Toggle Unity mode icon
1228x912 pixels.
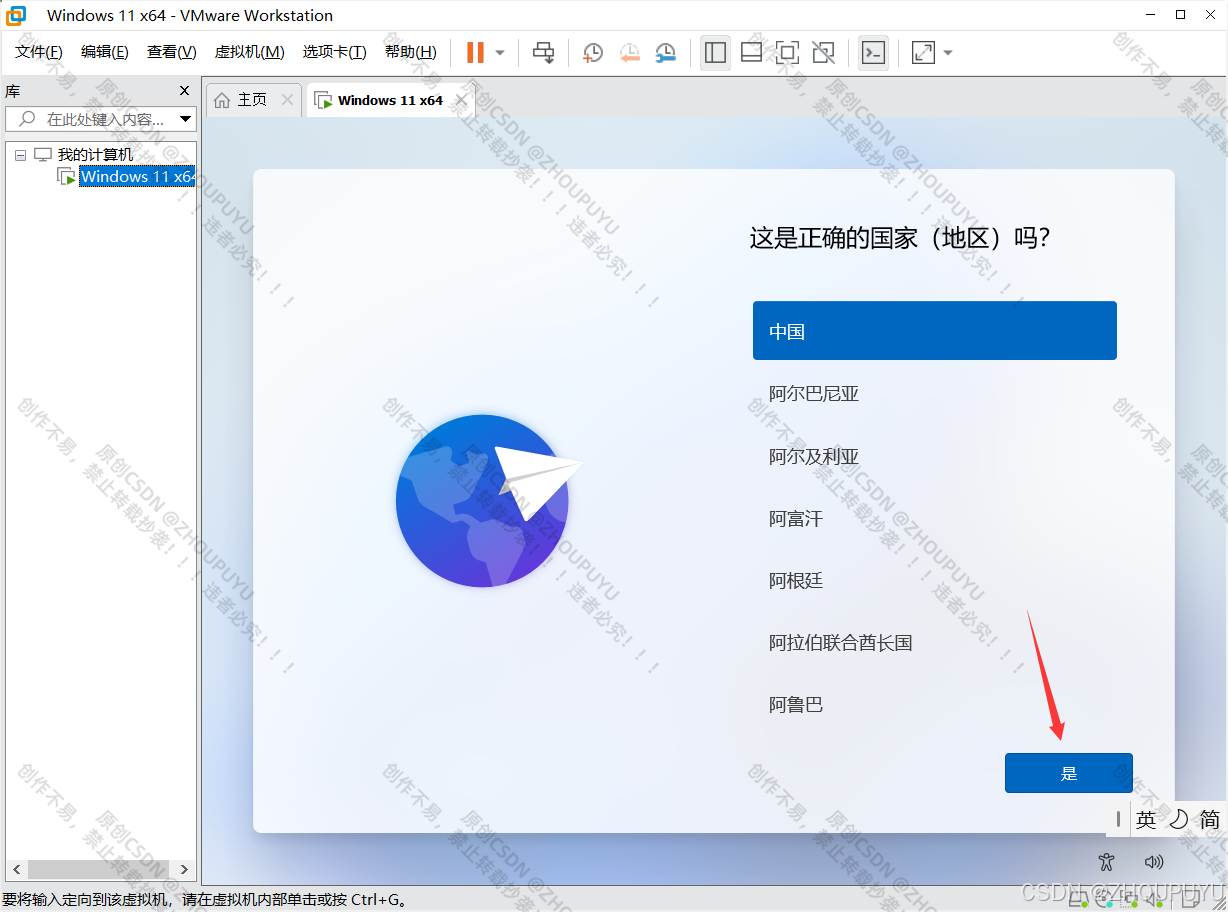click(823, 53)
